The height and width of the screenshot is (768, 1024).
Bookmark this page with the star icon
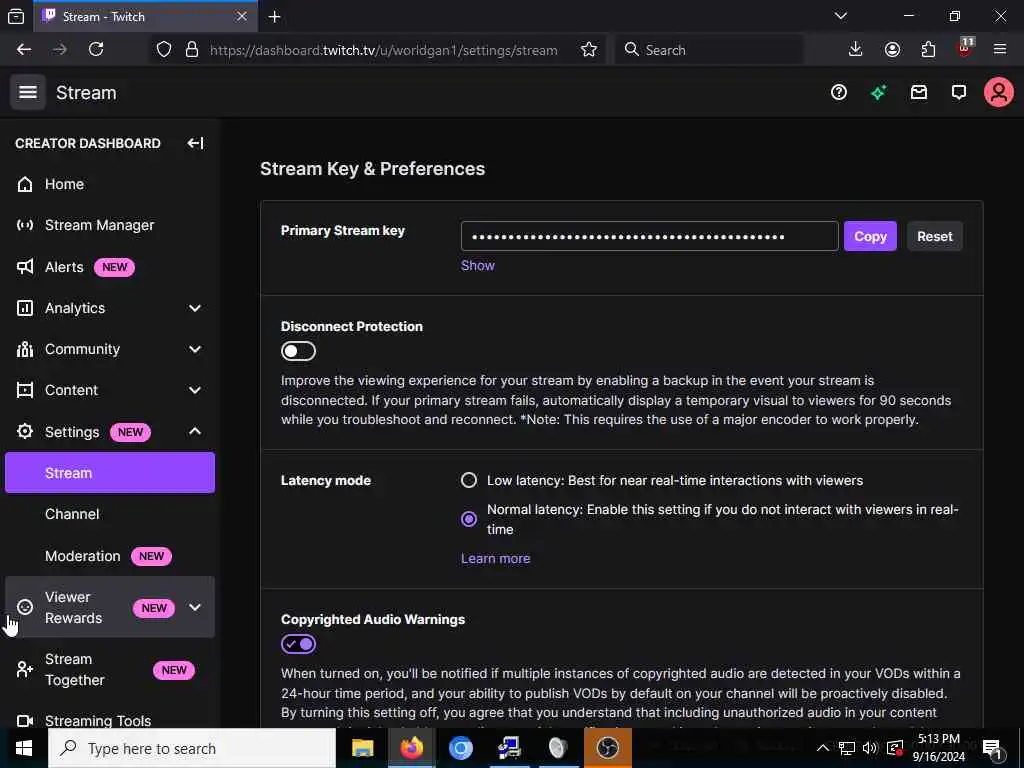pyautogui.click(x=588, y=50)
